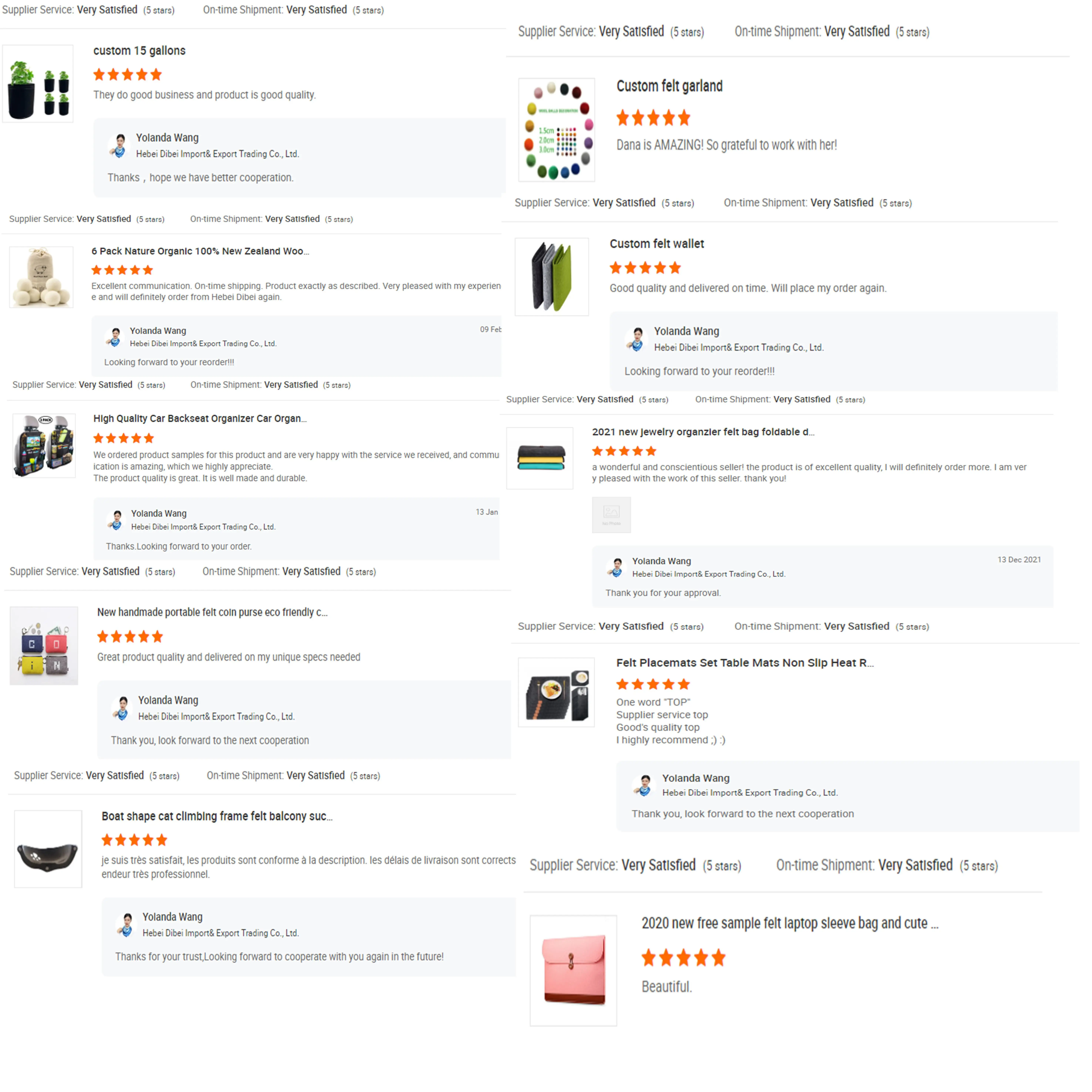
Task: Open 2020 new free sample felt laptop sleeve title
Action: (790, 923)
